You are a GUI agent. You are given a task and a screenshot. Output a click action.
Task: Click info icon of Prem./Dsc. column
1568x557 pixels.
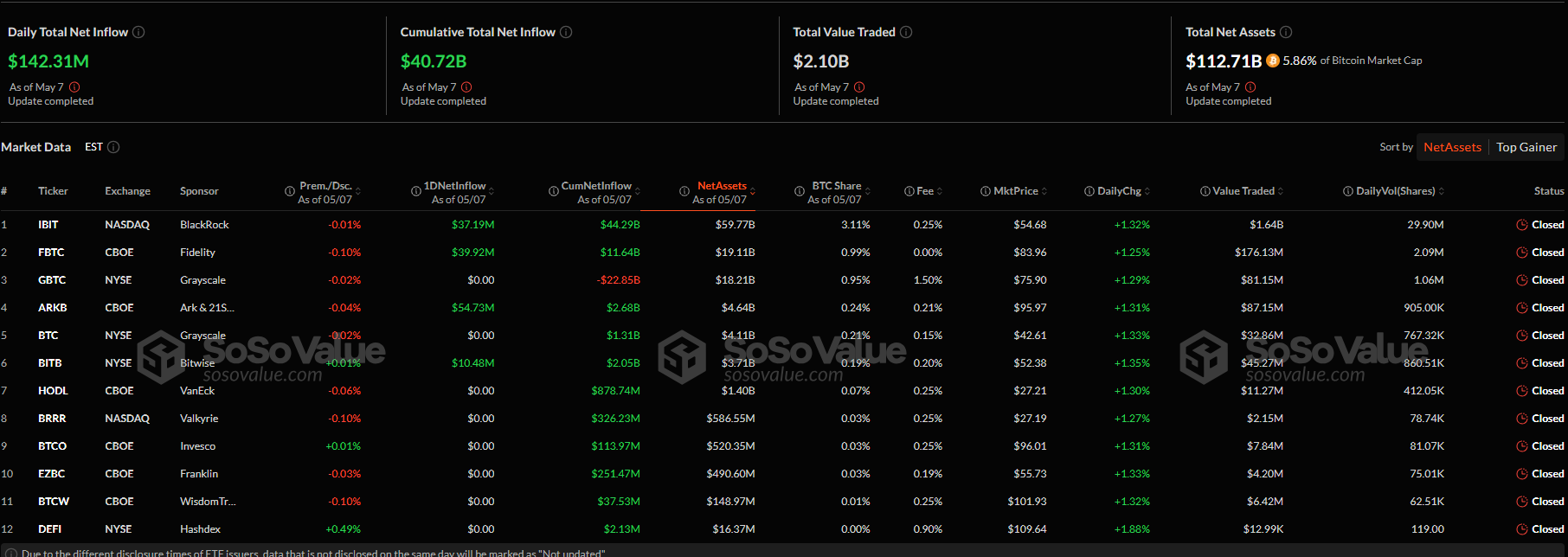pyautogui.click(x=290, y=191)
